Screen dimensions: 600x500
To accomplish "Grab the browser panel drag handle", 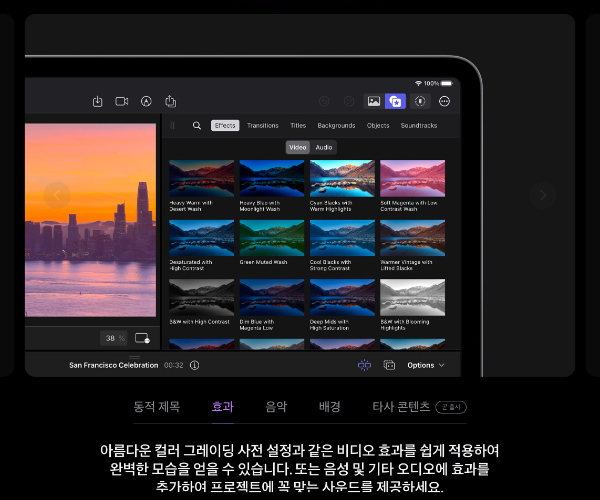I will point(172,125).
